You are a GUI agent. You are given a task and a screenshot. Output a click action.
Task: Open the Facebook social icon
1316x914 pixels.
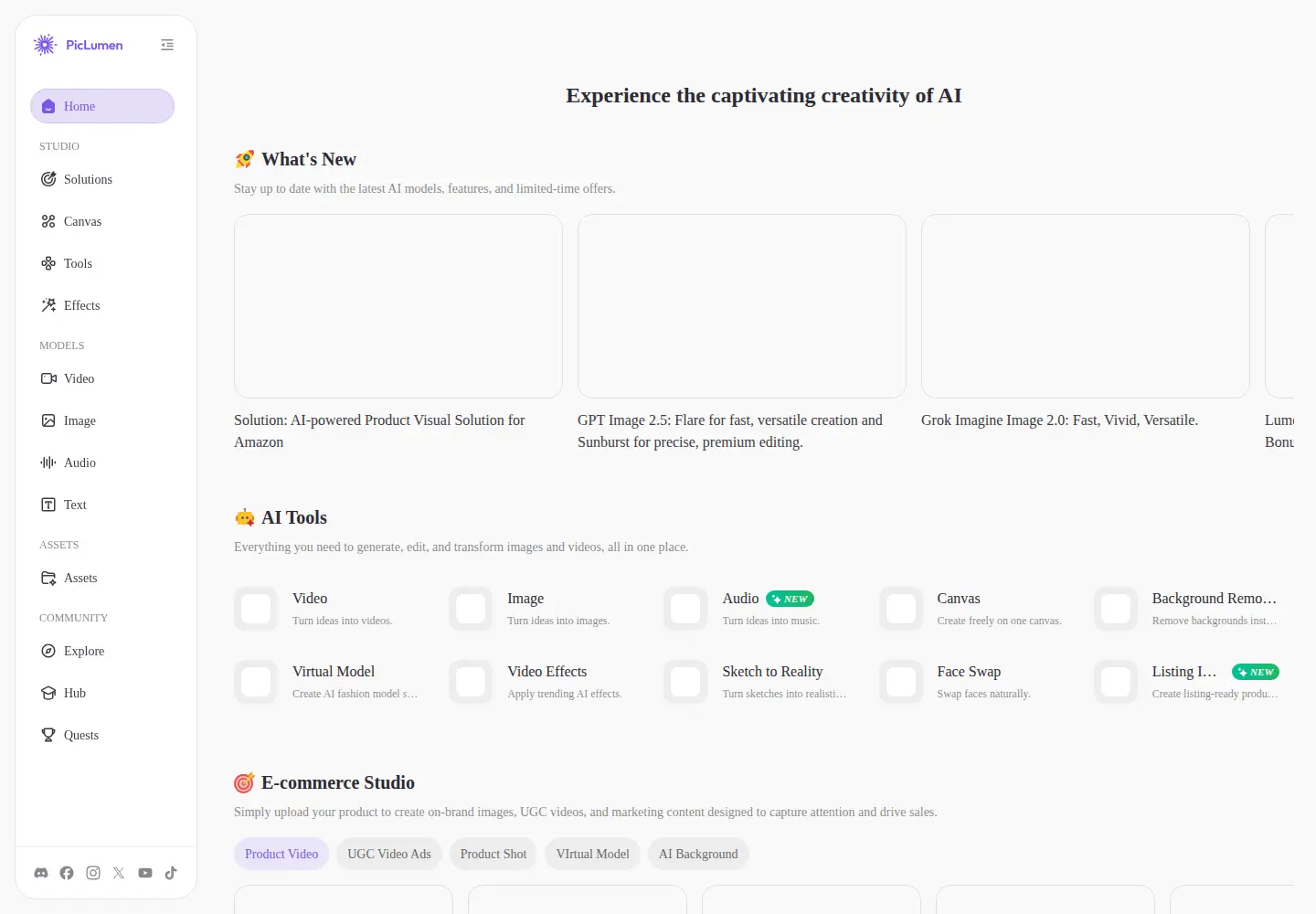click(67, 873)
